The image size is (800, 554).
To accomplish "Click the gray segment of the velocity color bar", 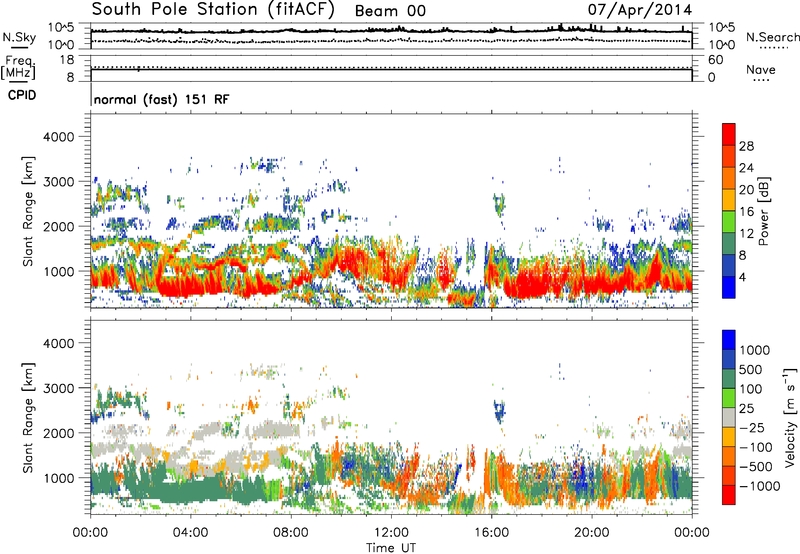I will coord(729,418).
